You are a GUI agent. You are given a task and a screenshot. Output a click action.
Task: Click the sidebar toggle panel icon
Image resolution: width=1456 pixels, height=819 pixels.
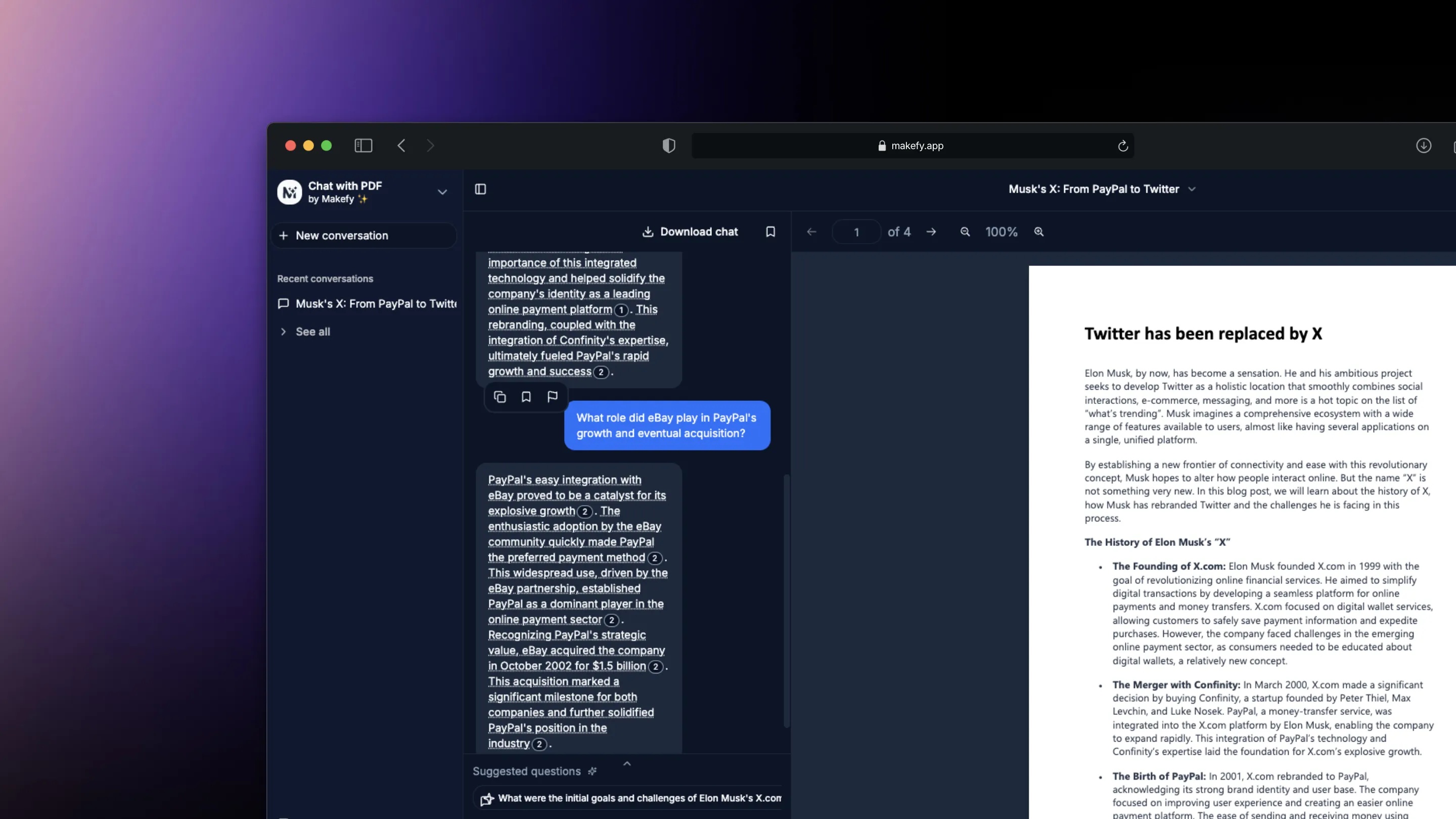[x=481, y=190]
